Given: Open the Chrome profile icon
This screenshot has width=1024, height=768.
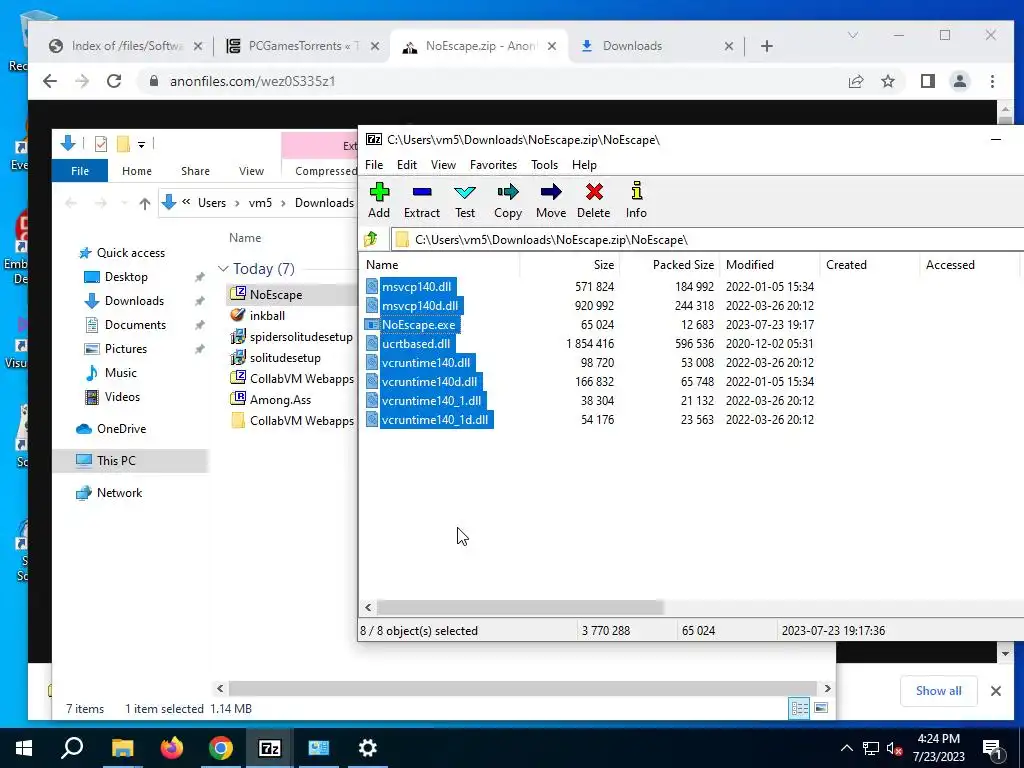Looking at the screenshot, I should pos(960,81).
